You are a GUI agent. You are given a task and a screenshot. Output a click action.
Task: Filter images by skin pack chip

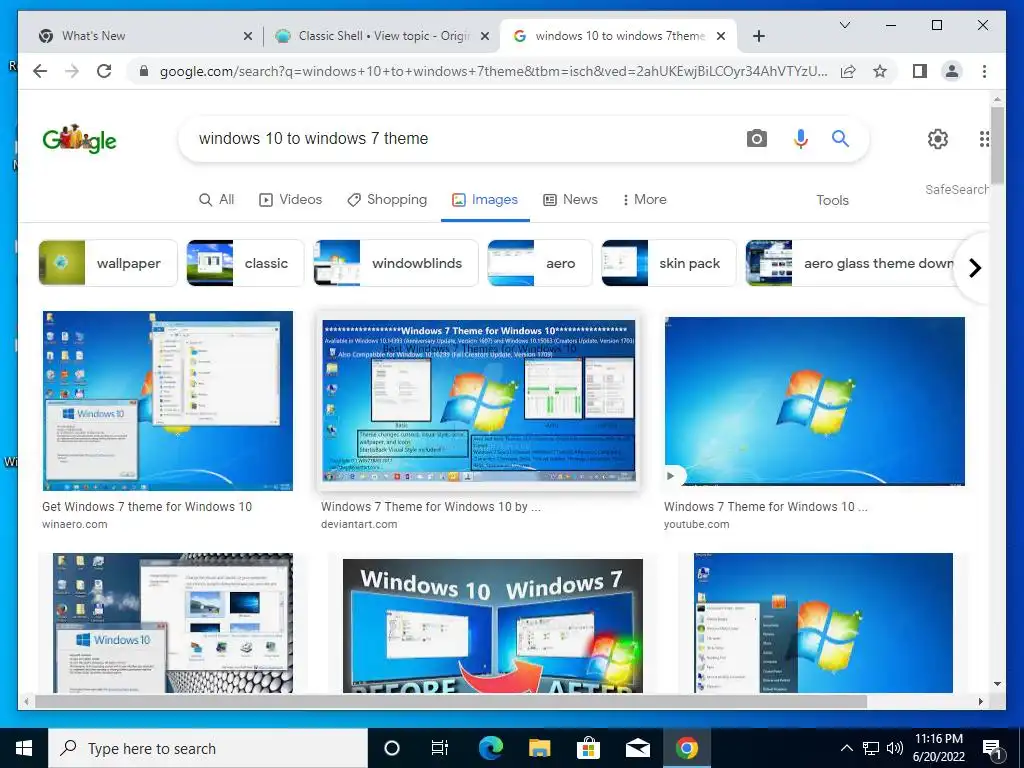(669, 263)
